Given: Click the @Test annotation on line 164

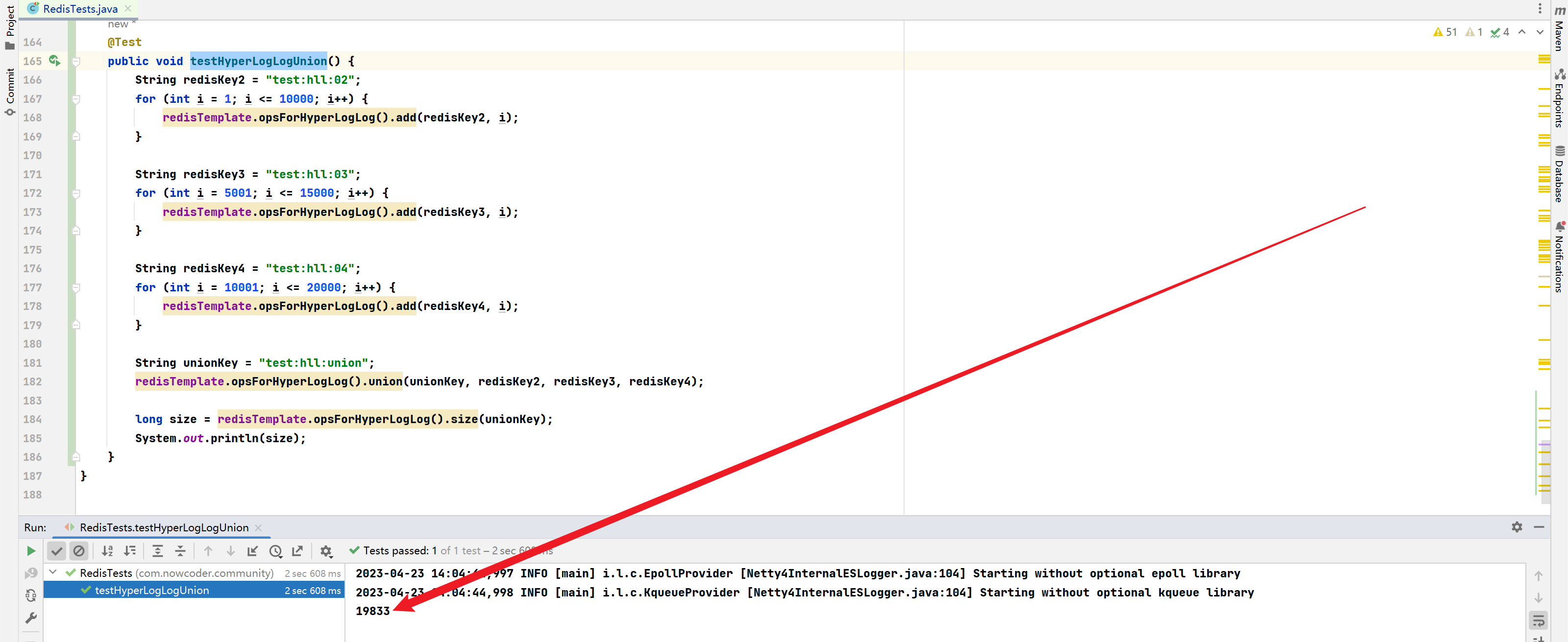Looking at the screenshot, I should click(125, 42).
